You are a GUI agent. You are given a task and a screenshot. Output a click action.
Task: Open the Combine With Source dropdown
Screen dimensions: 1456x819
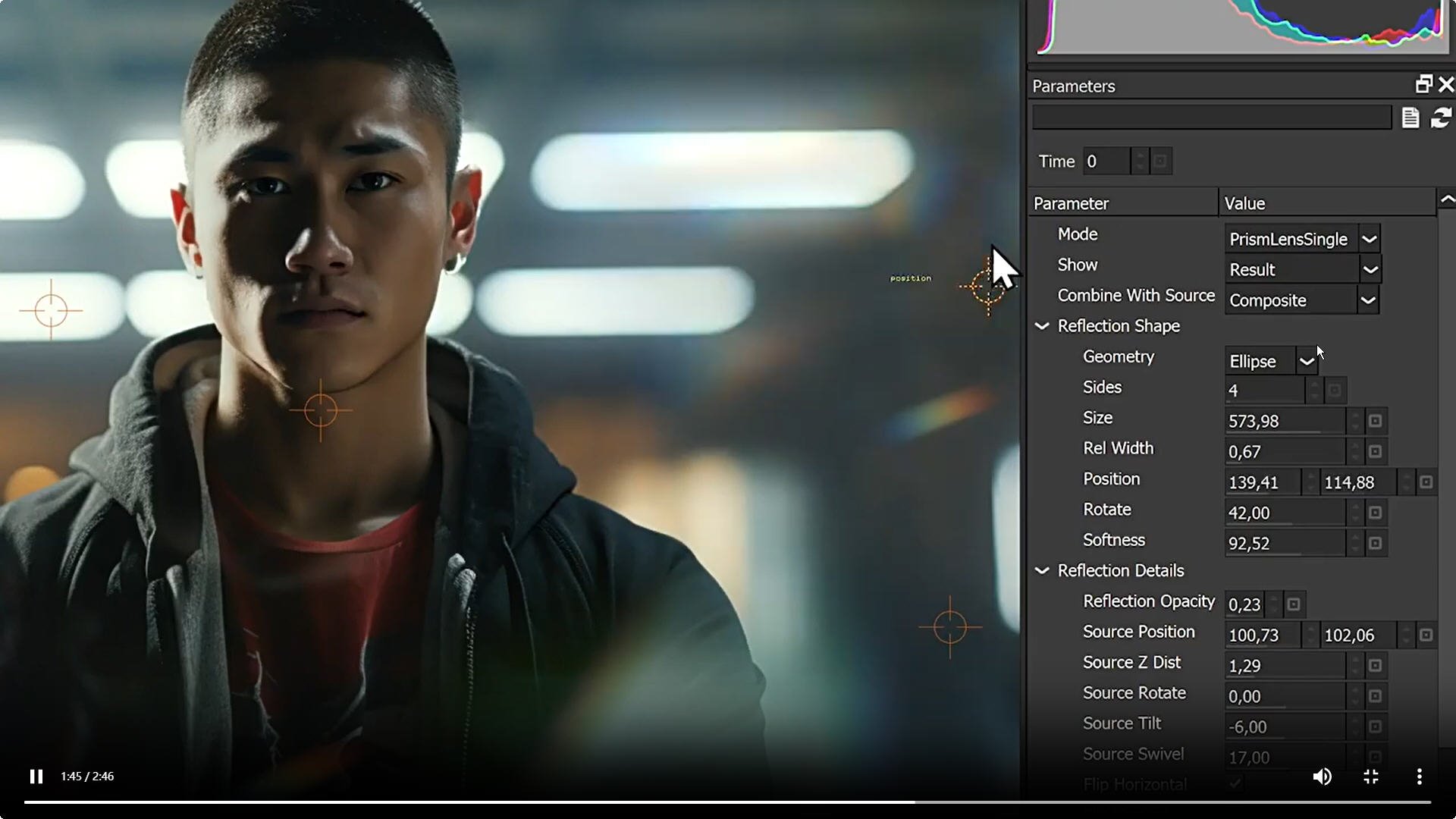(x=1302, y=300)
